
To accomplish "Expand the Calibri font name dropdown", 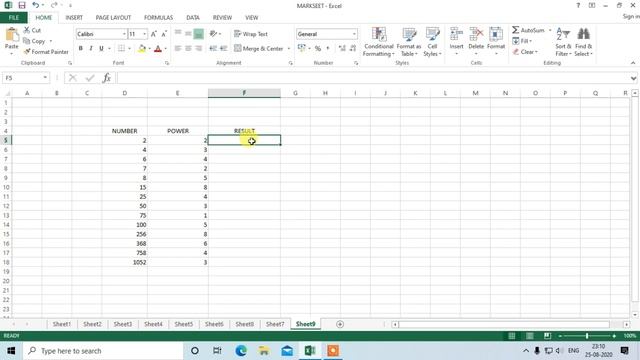I will click(x=124, y=34).
